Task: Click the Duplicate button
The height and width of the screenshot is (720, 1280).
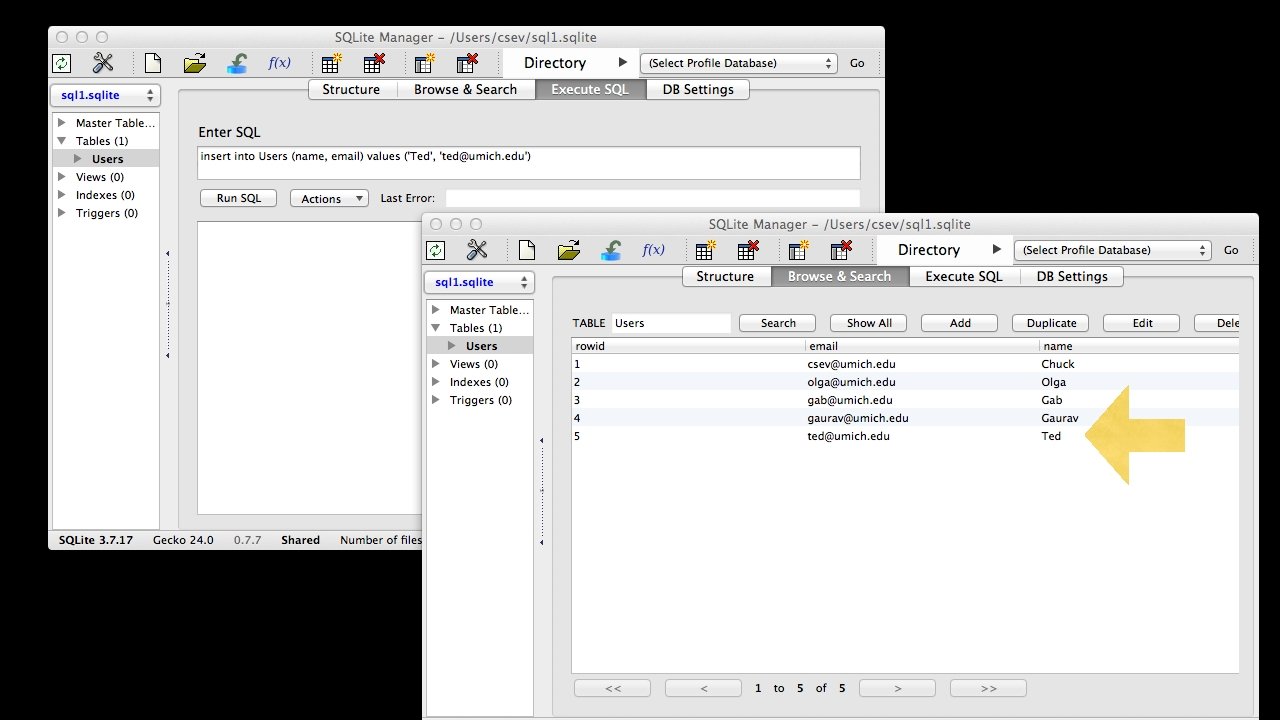Action: click(x=1051, y=323)
